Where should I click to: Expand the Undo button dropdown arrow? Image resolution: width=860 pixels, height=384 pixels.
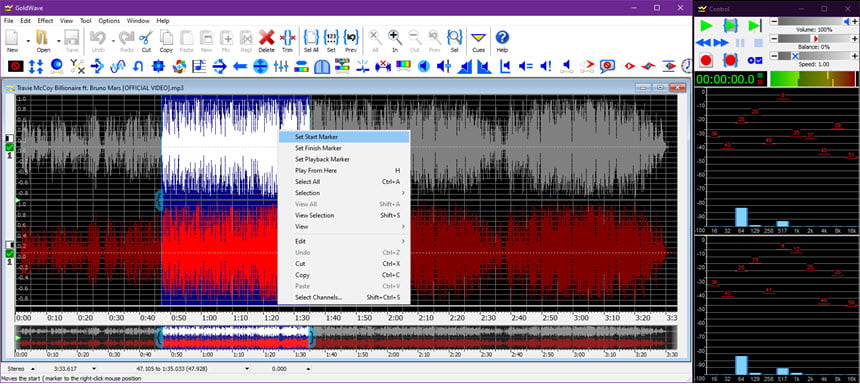pos(113,41)
